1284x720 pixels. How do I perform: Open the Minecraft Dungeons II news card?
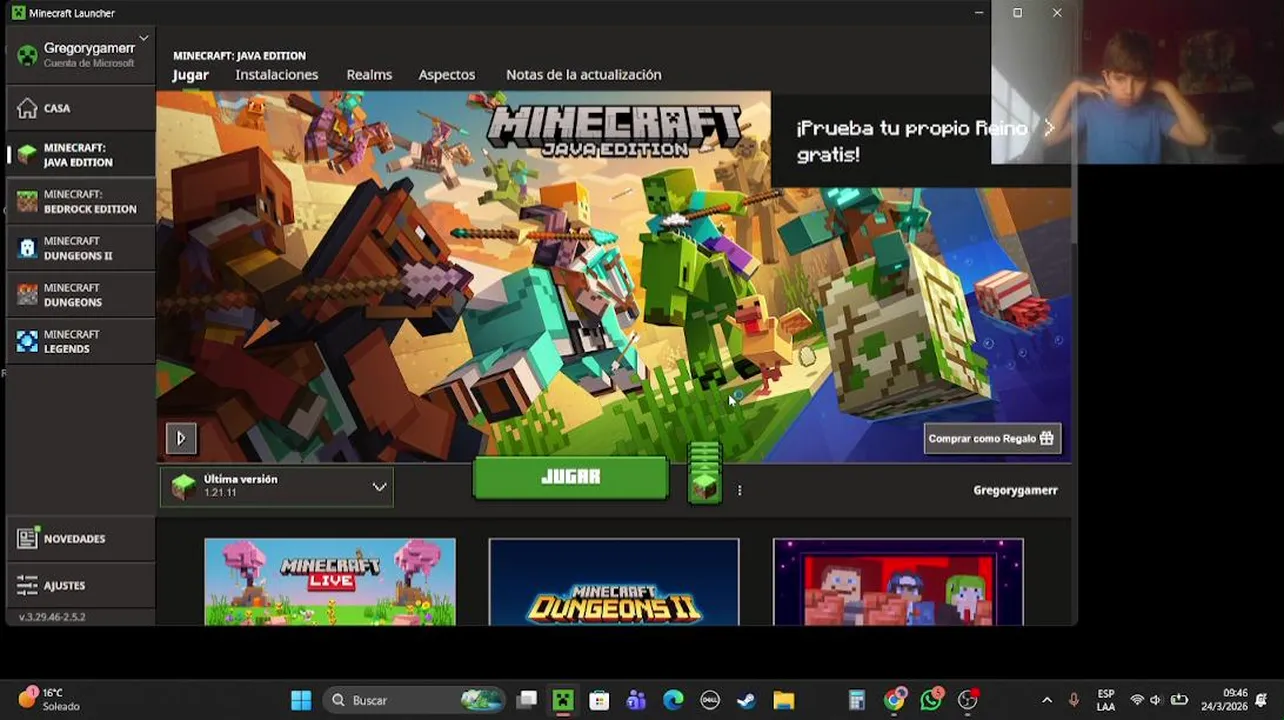click(x=614, y=582)
